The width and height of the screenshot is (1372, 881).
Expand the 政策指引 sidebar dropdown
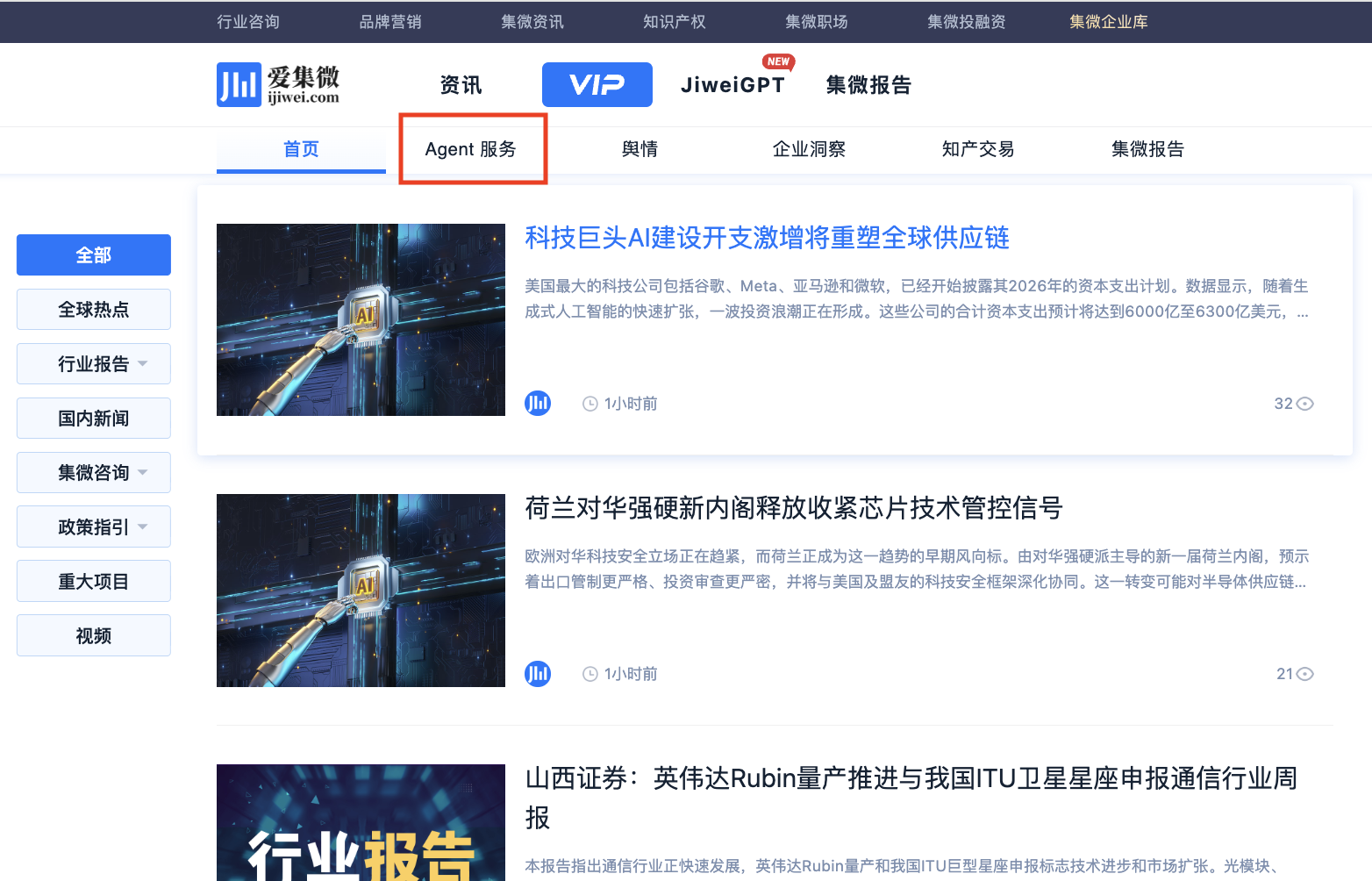(143, 526)
